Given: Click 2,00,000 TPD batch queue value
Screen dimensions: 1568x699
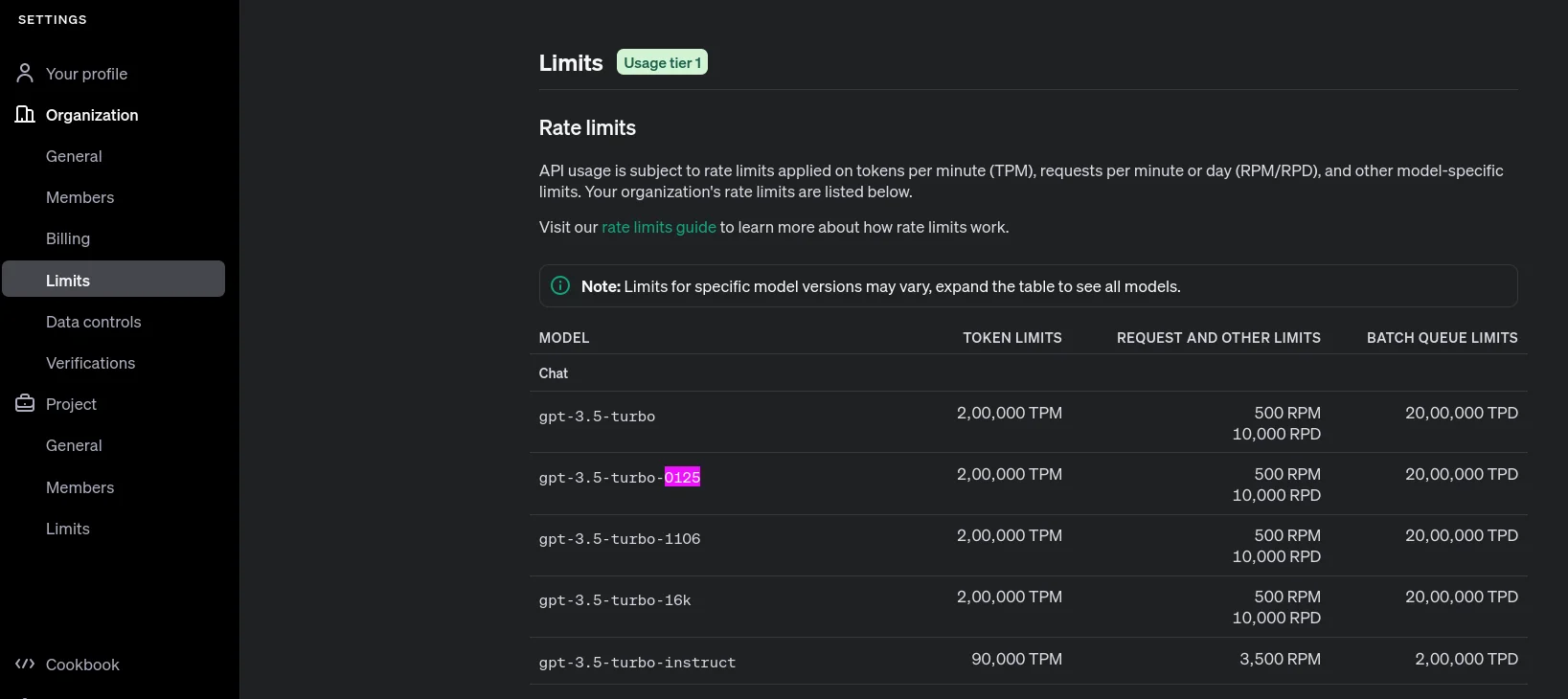Looking at the screenshot, I should 1466,659.
